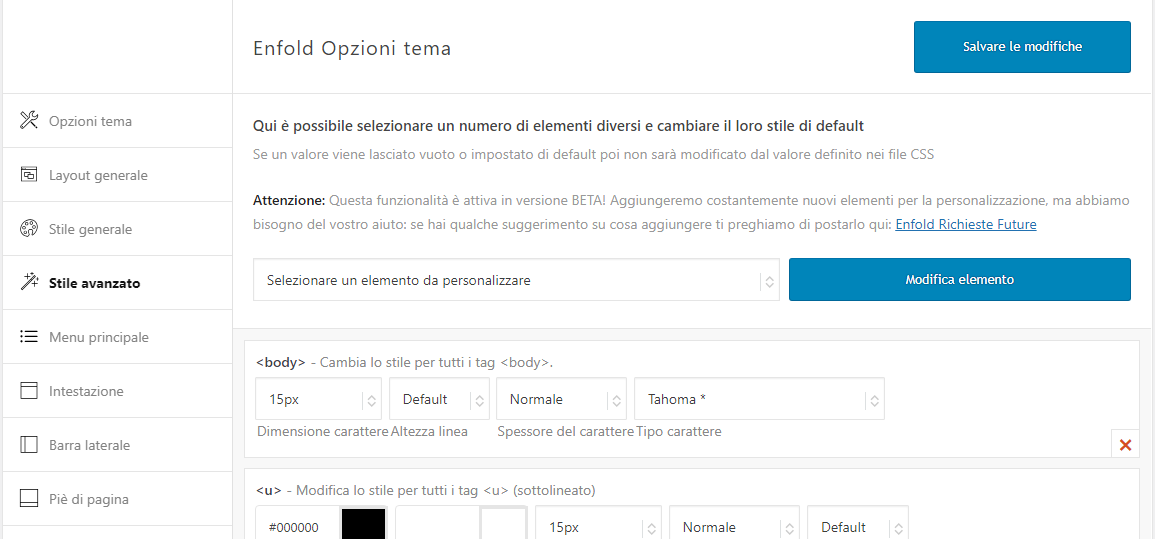This screenshot has width=1155, height=539.
Task: Click the empty white color swatch
Action: click(503, 524)
